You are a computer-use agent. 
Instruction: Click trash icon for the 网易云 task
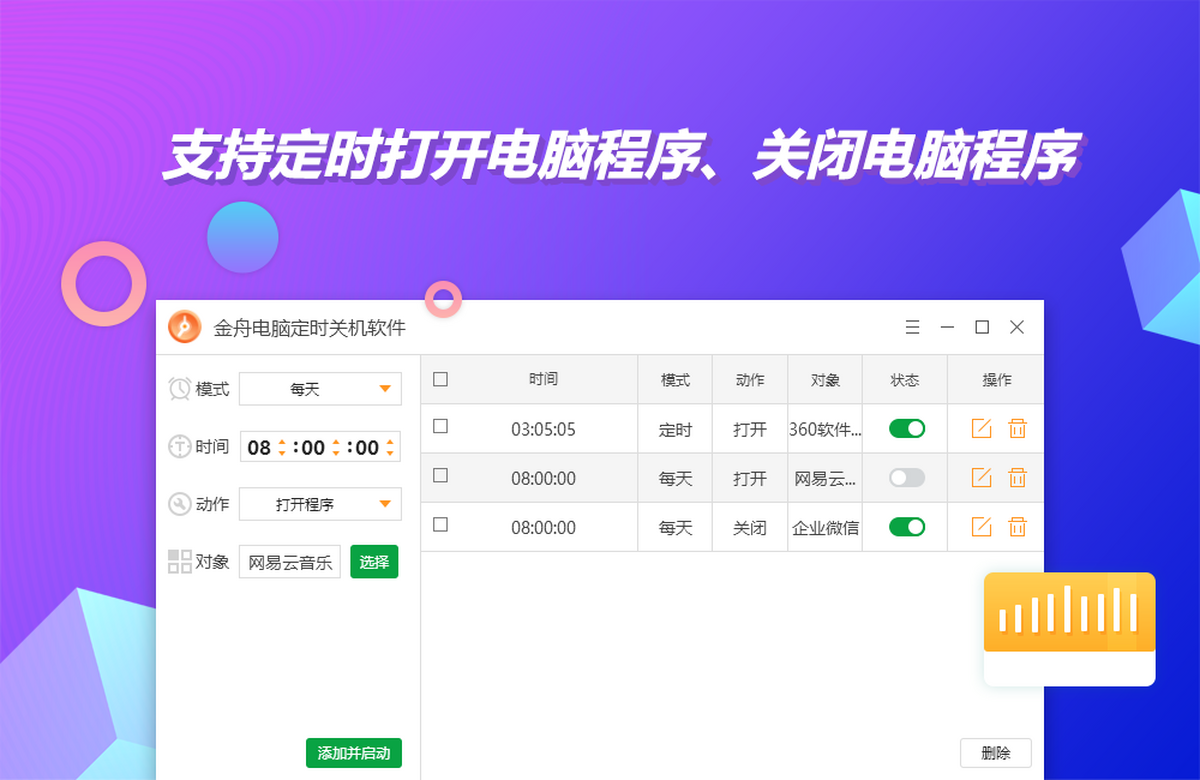click(1017, 478)
